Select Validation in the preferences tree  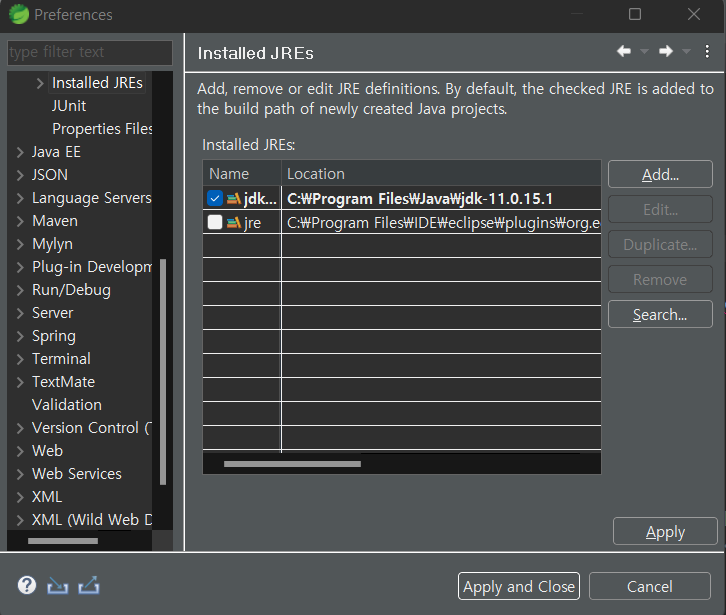click(67, 405)
